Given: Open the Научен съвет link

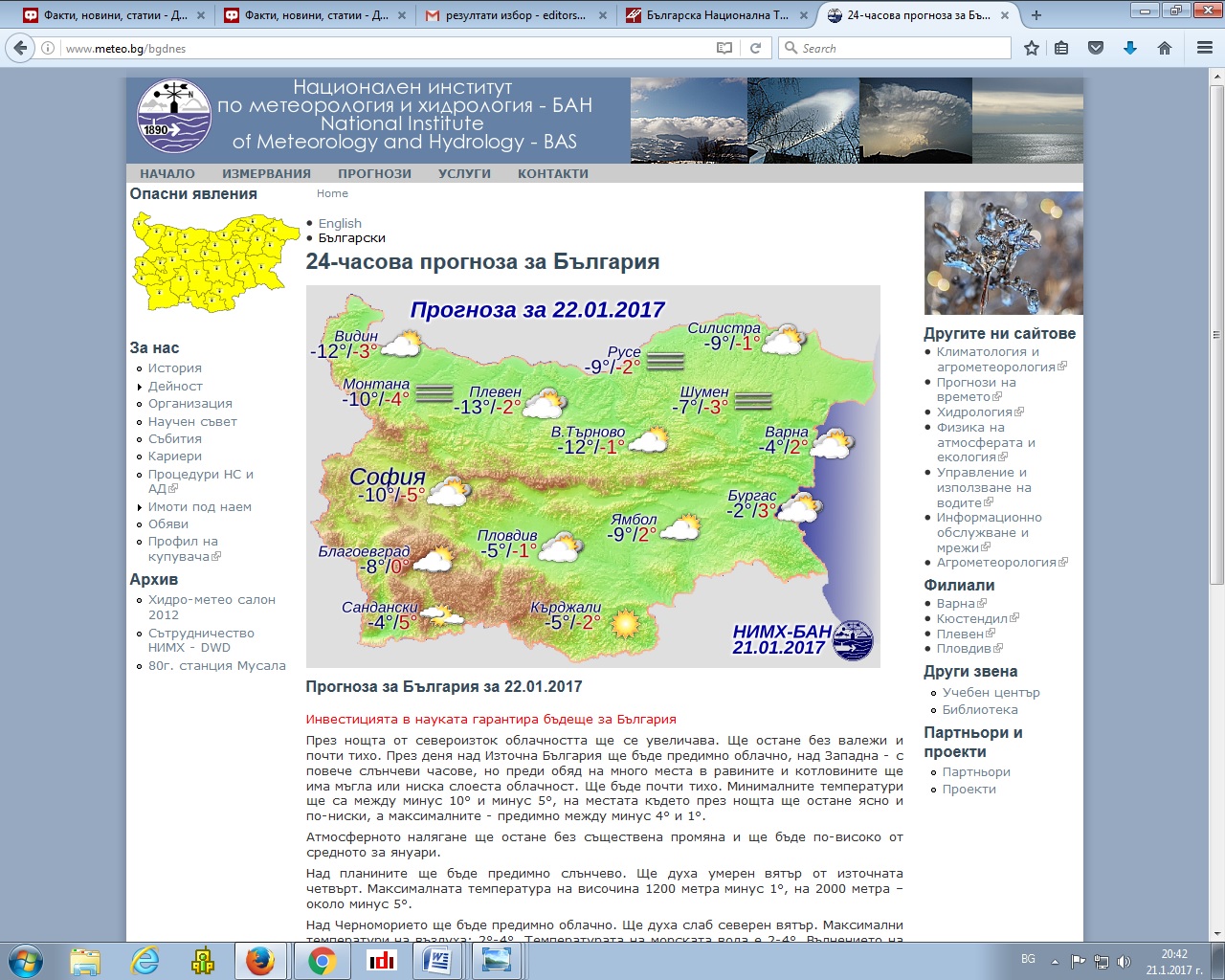Looking at the screenshot, I should point(192,422).
